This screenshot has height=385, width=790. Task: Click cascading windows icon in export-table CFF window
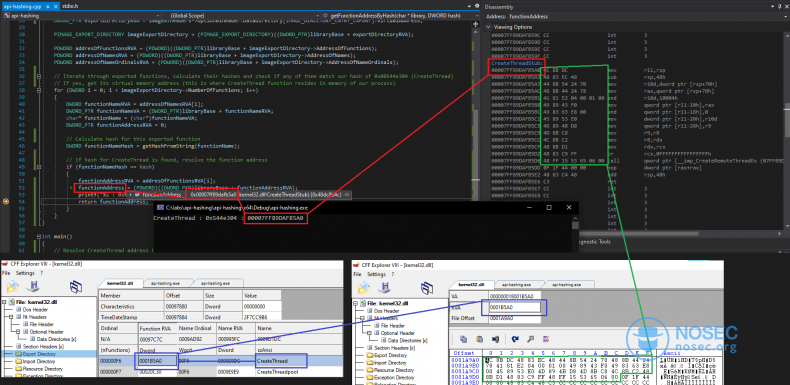(76, 287)
